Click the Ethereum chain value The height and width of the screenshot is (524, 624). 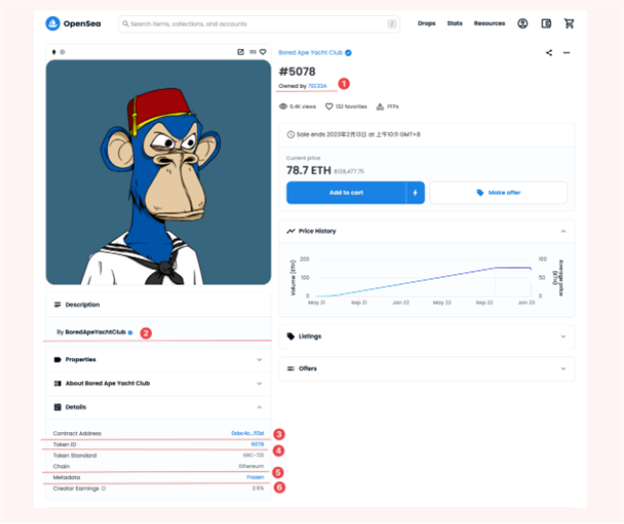point(251,466)
